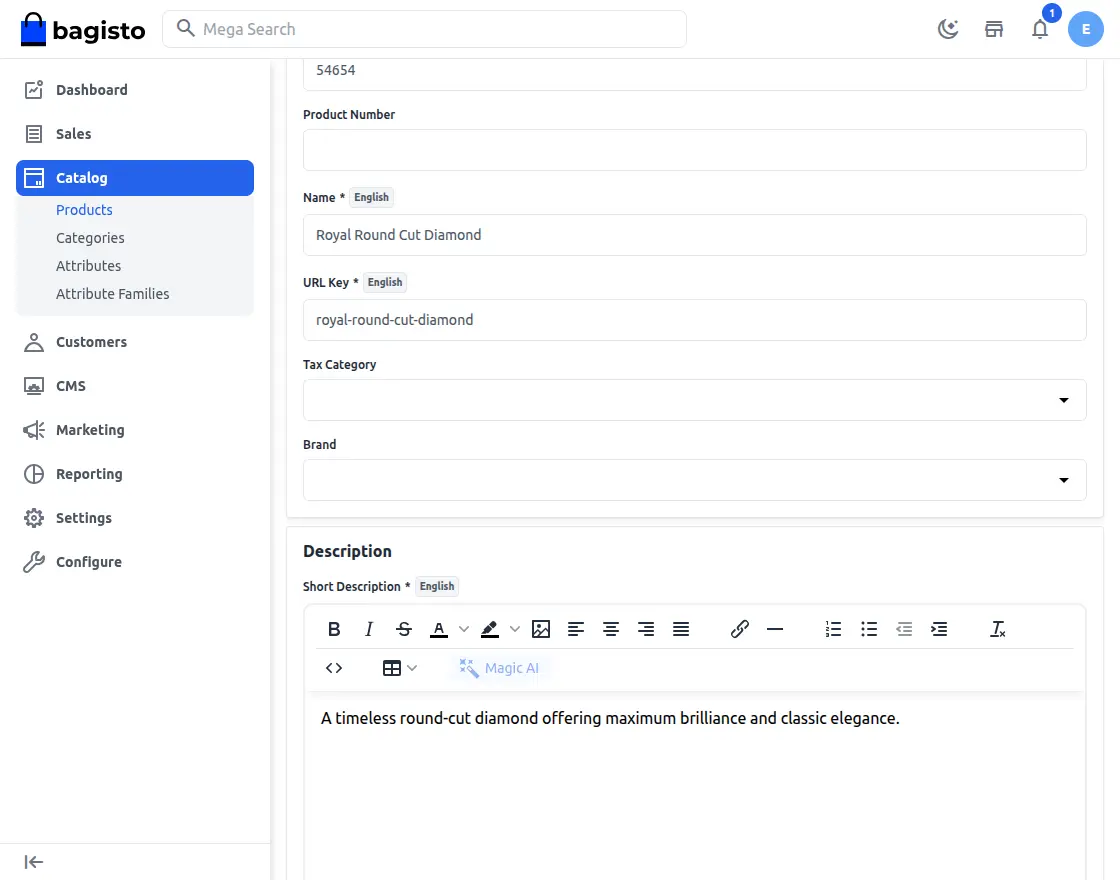Expand the Tax Category dropdown
This screenshot has height=880, width=1120.
point(694,400)
